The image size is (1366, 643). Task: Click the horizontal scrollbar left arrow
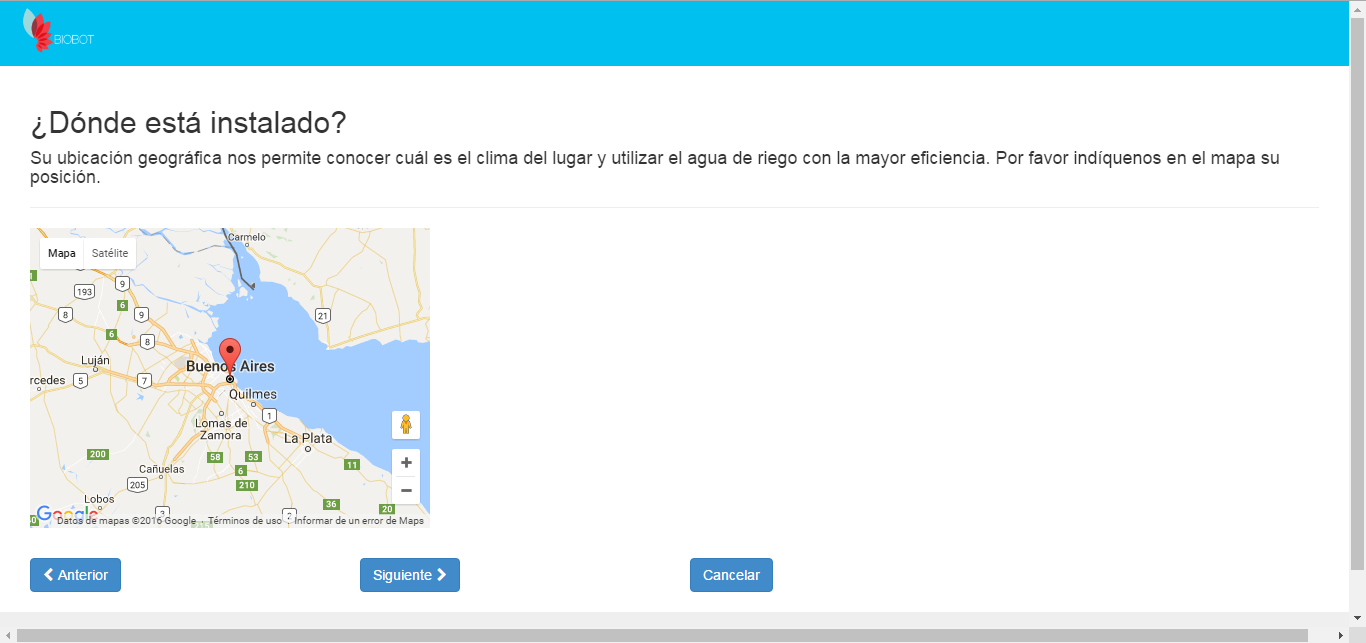point(8,636)
